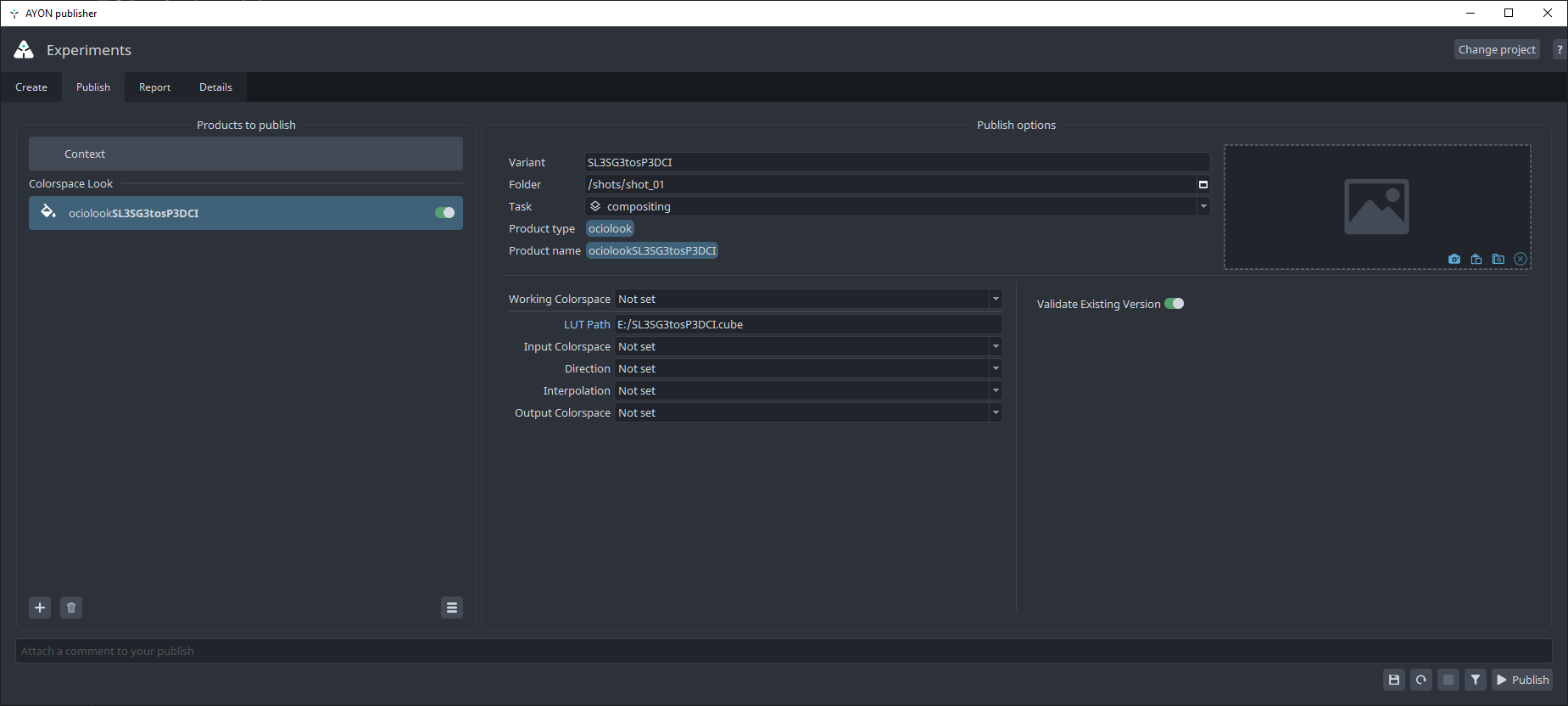Toggle the ociolookSL3SG3tosP3DCI product switch
This screenshot has height=706, width=1568.
click(x=445, y=213)
